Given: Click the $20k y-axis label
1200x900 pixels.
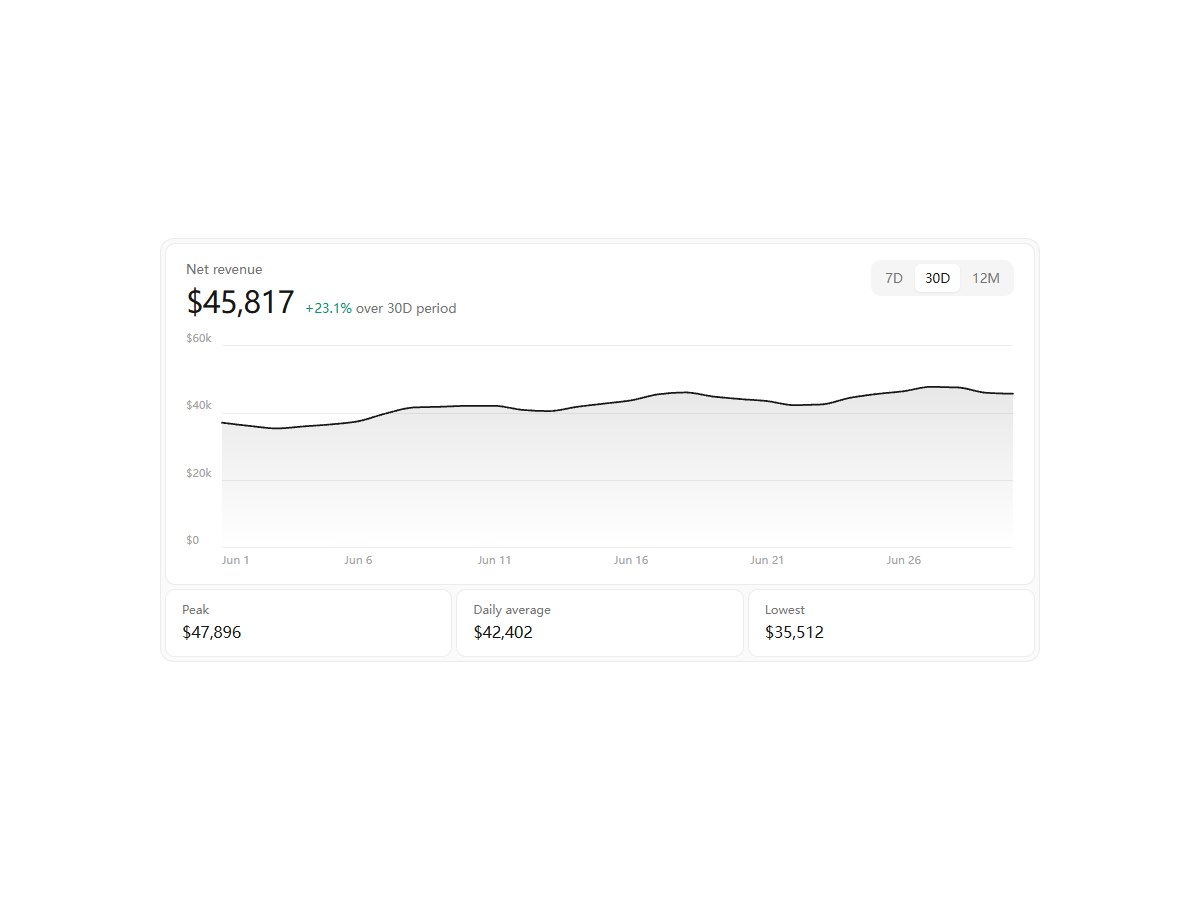Looking at the screenshot, I should coord(199,473).
